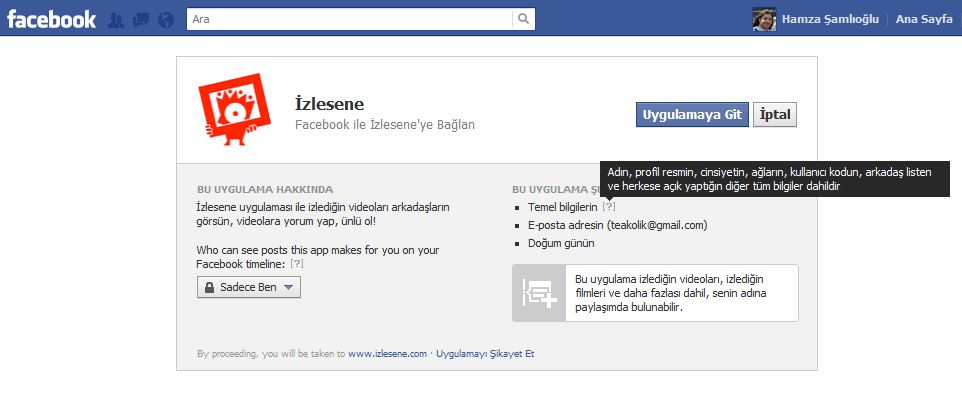Open the www.izlesene.com link
This screenshot has height=398, width=962.
pos(387,354)
